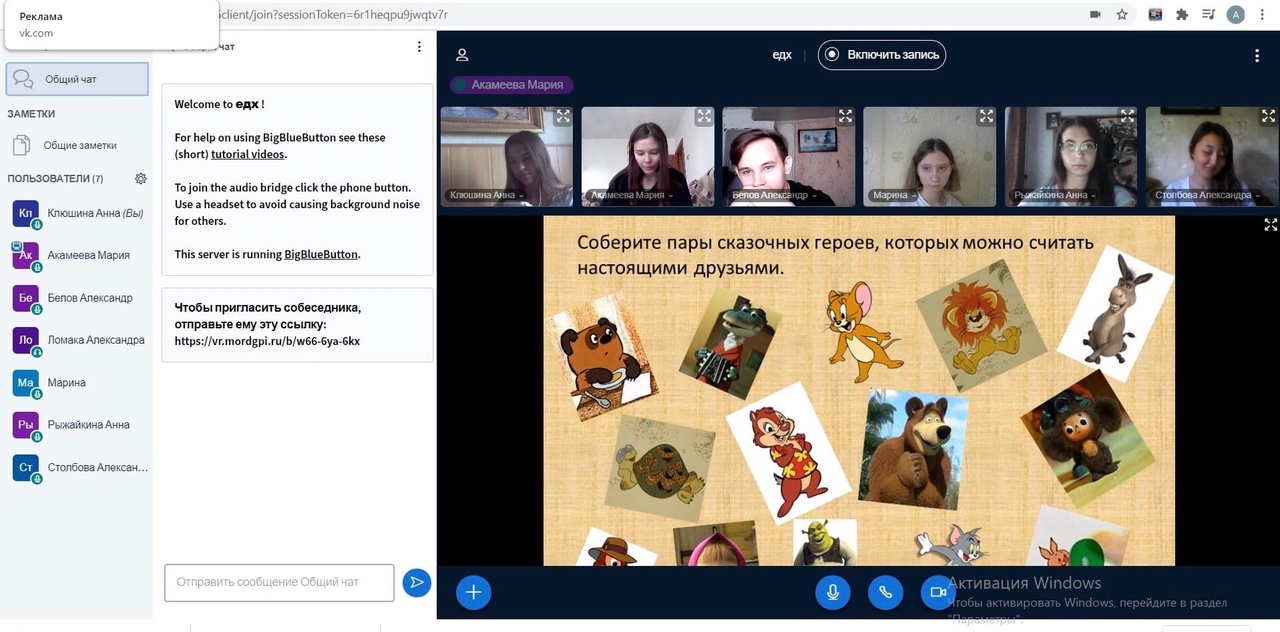Toggle the user list panel icon

462,55
